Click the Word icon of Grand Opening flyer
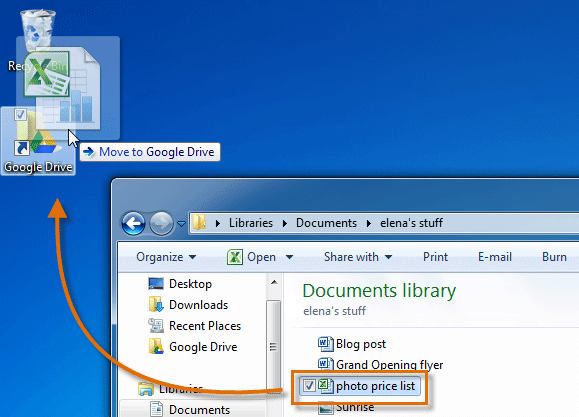The image size is (579, 417). click(x=326, y=364)
